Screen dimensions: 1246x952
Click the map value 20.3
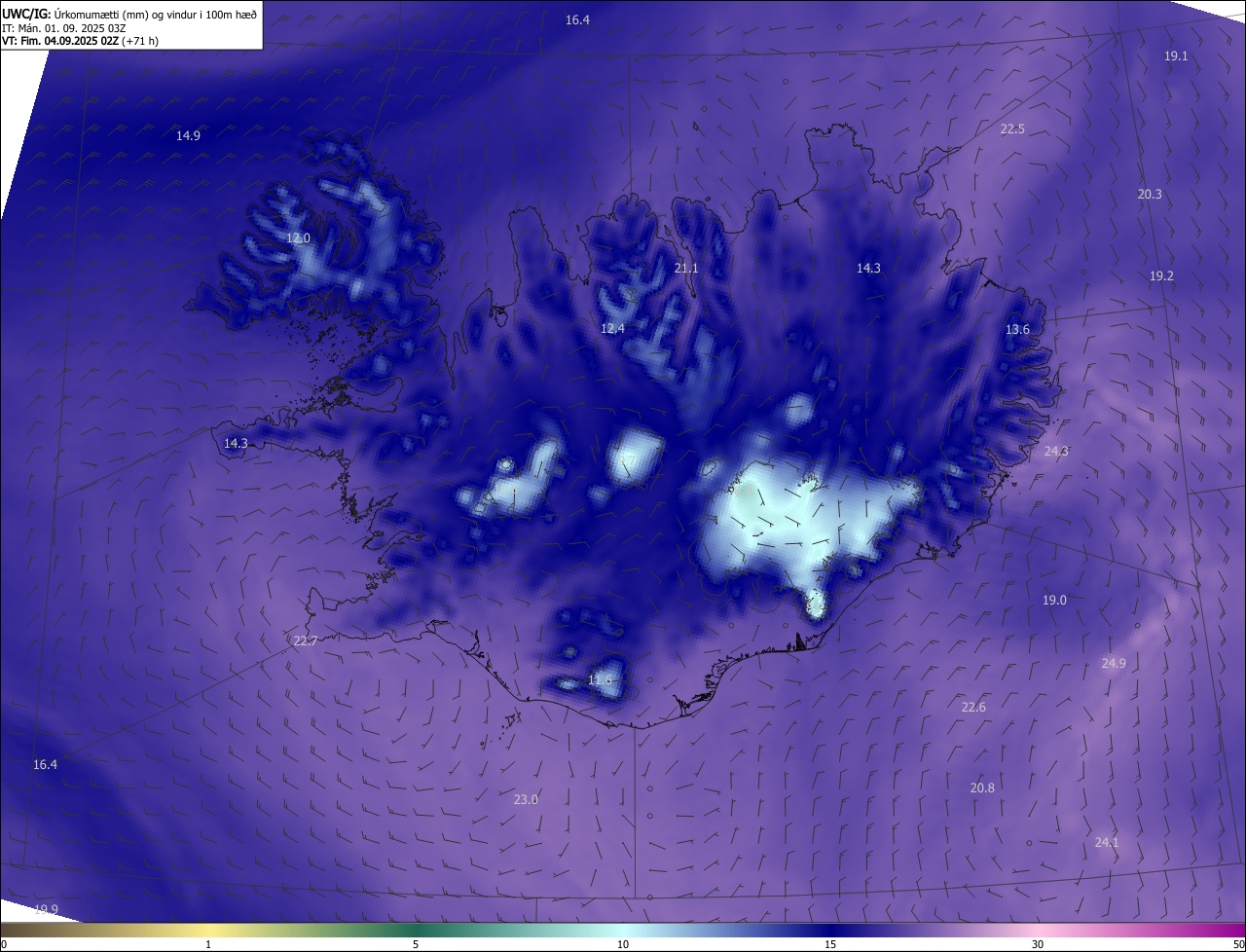(x=1150, y=195)
